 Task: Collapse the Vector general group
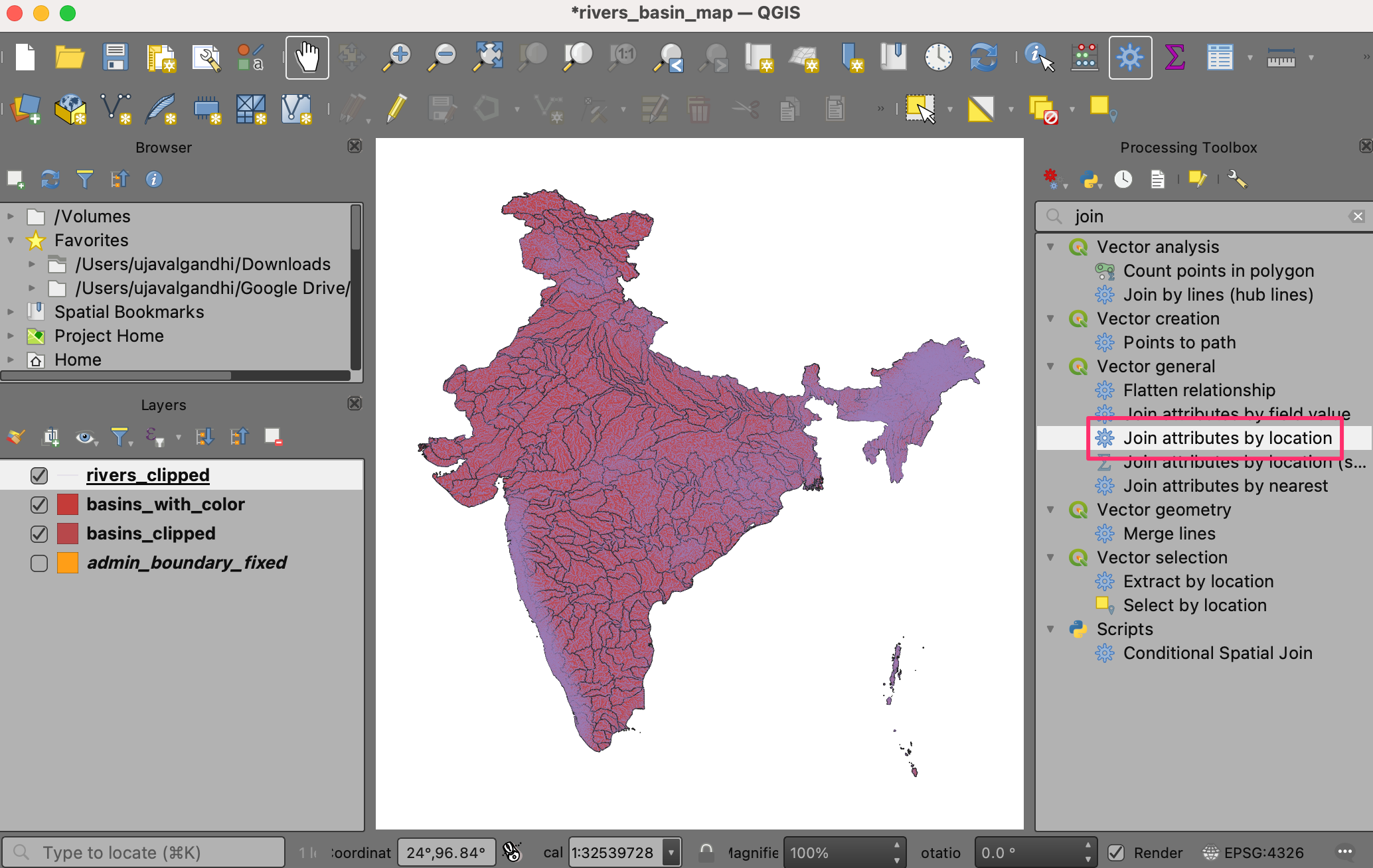[x=1051, y=366]
